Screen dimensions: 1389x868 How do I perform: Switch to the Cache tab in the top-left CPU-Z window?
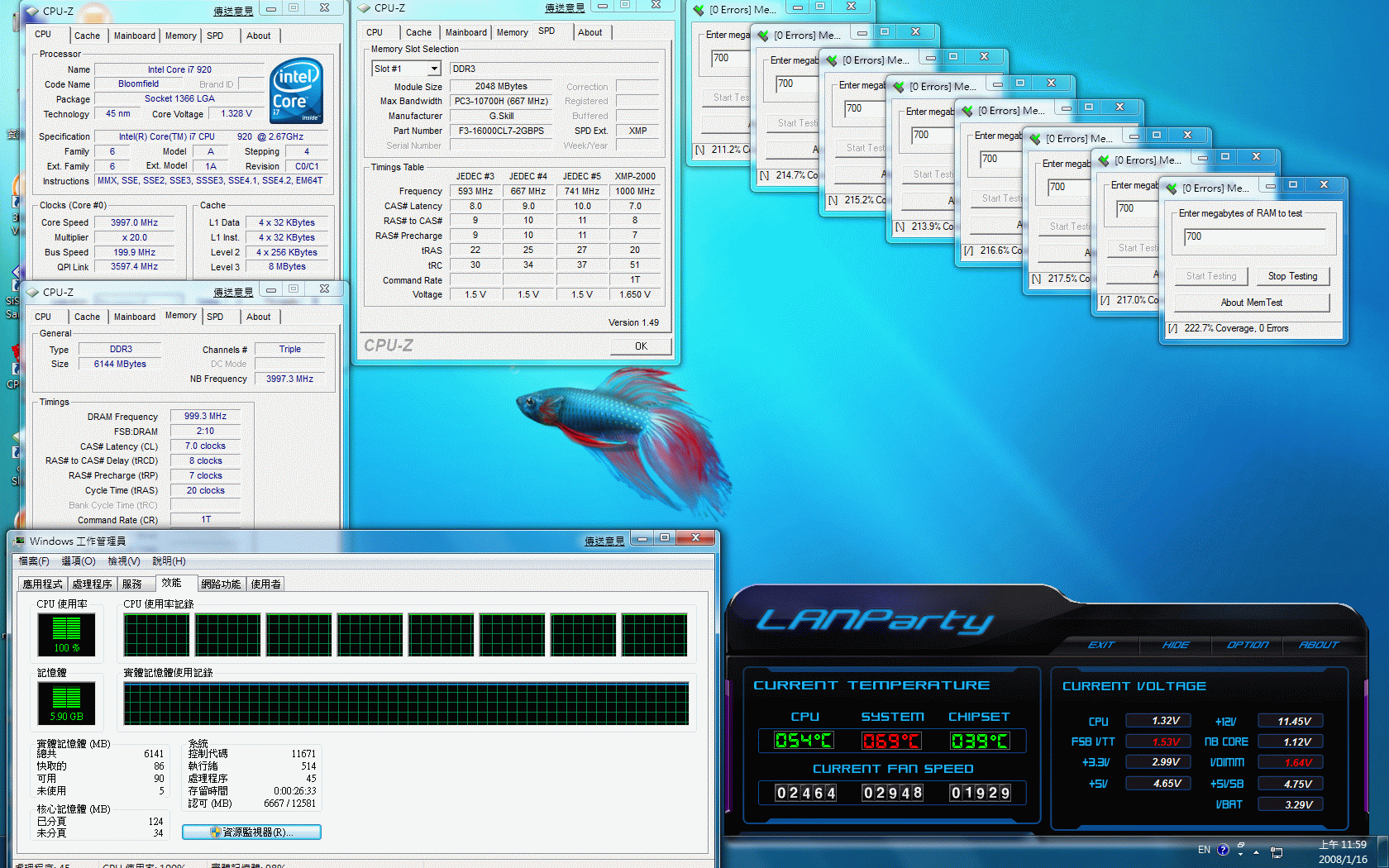coord(87,36)
